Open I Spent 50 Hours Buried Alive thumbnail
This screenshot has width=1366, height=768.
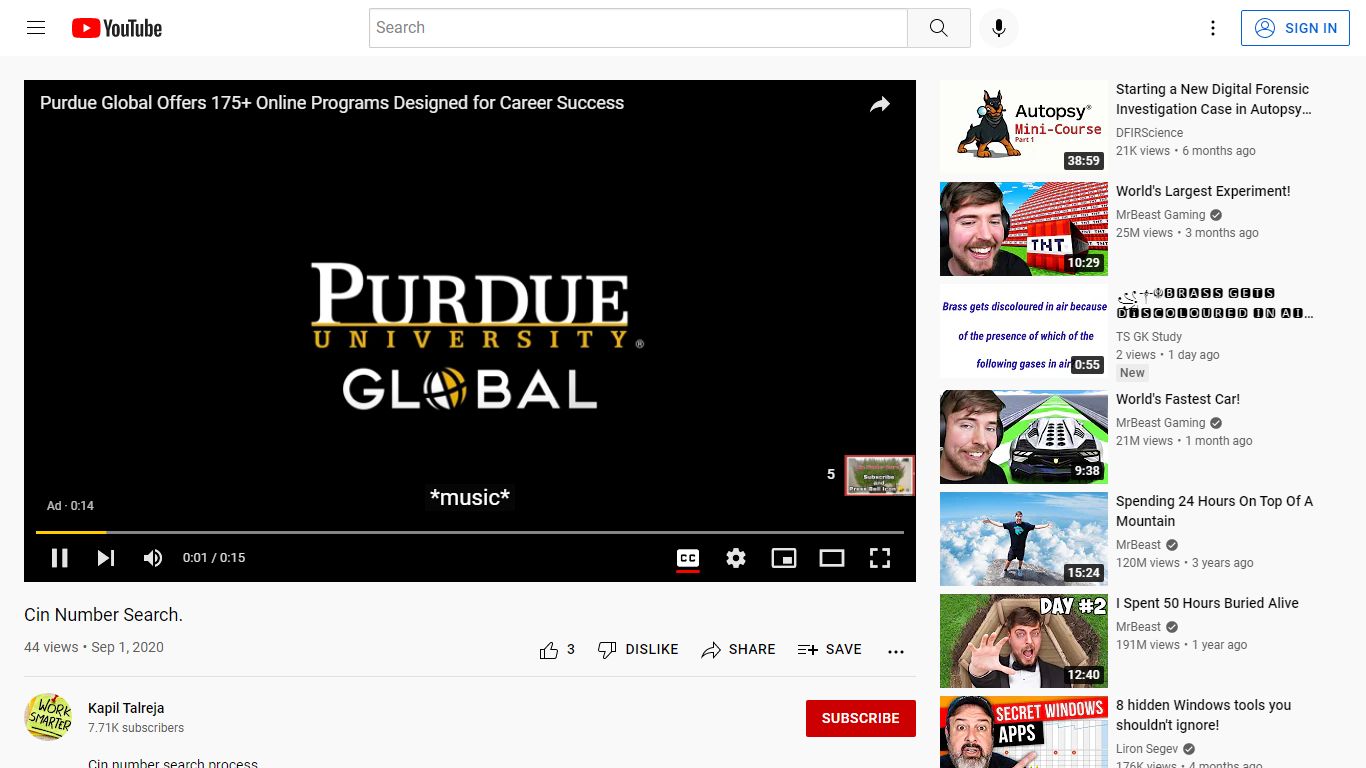1024,641
